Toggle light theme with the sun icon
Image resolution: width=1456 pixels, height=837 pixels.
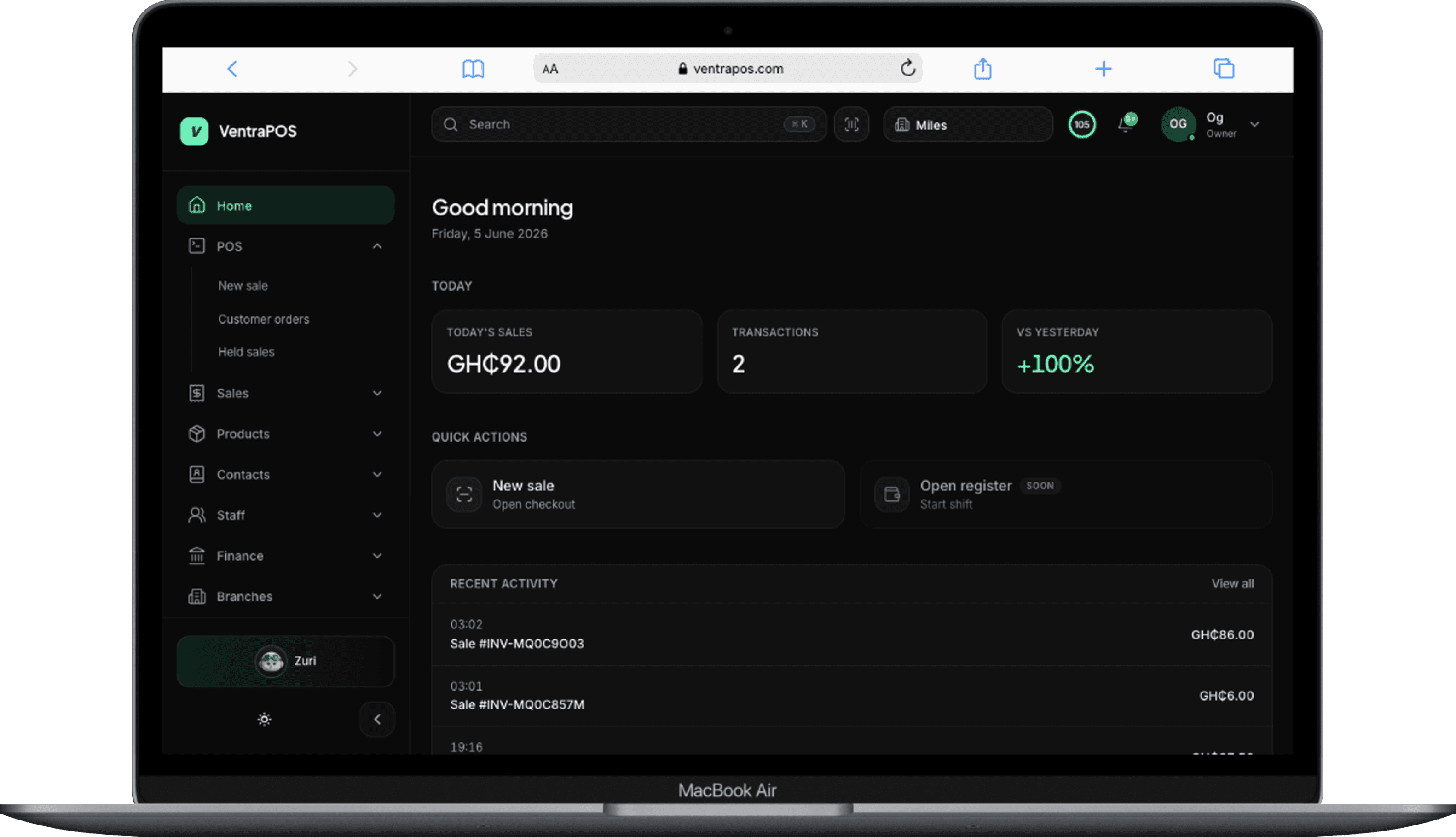(264, 719)
